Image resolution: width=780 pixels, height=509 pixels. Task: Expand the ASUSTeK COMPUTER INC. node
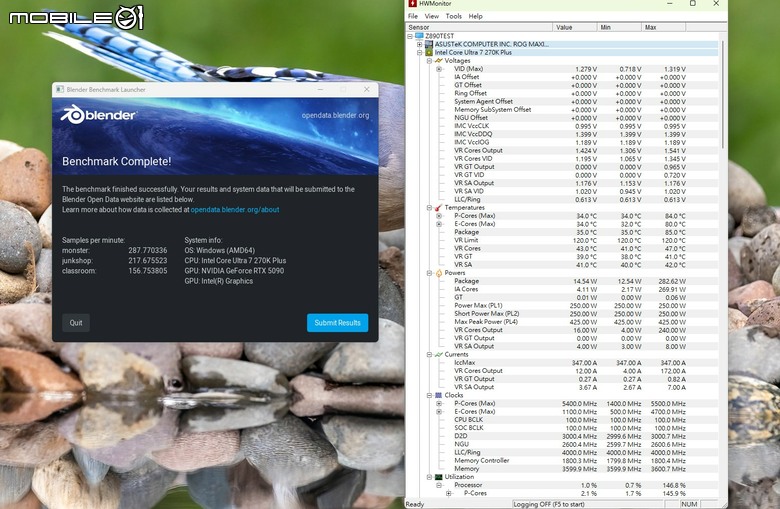tap(419, 44)
